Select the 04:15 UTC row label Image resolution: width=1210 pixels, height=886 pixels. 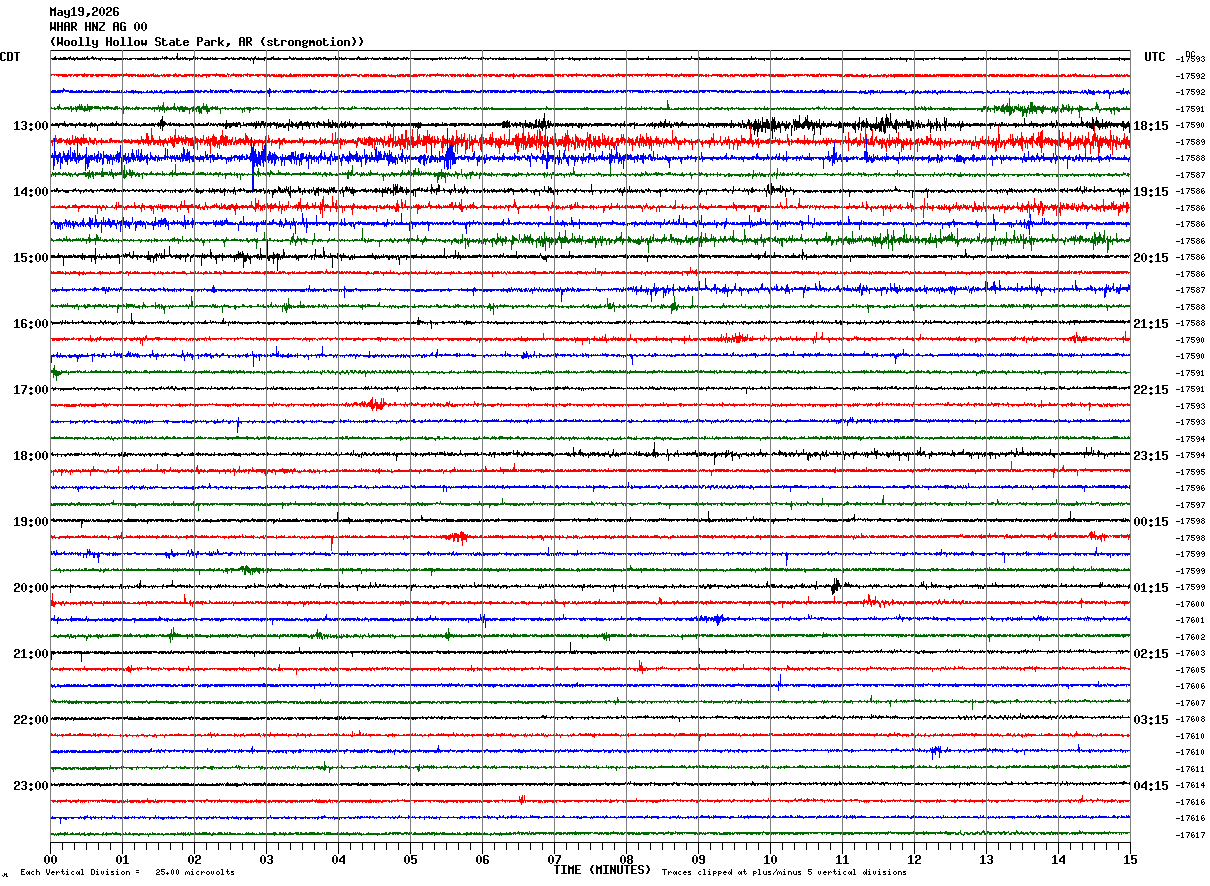tap(1150, 786)
